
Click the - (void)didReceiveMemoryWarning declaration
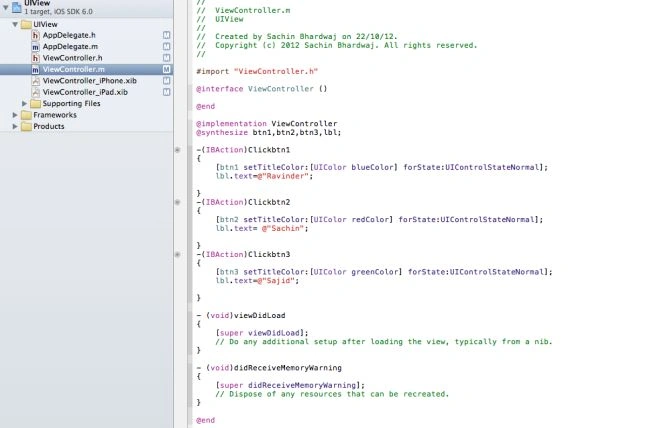pyautogui.click(x=269, y=368)
